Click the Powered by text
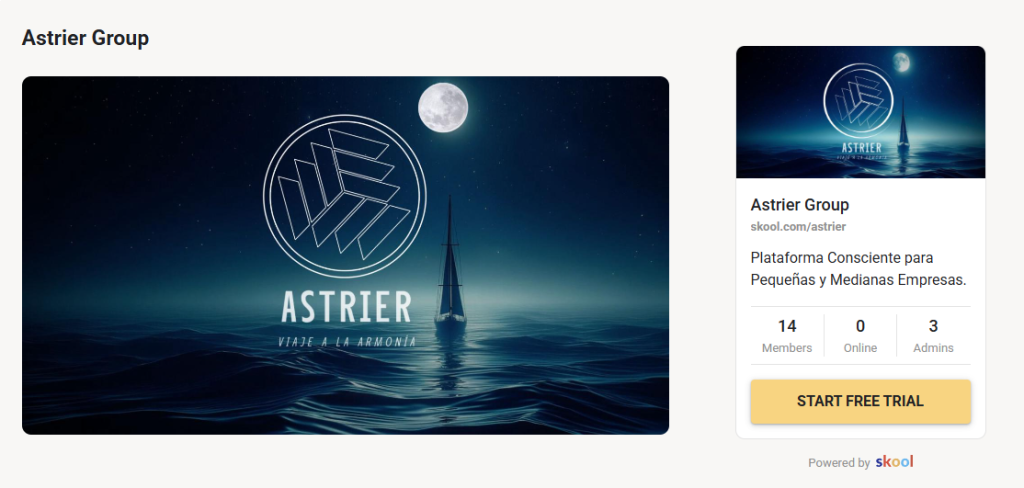 (839, 463)
